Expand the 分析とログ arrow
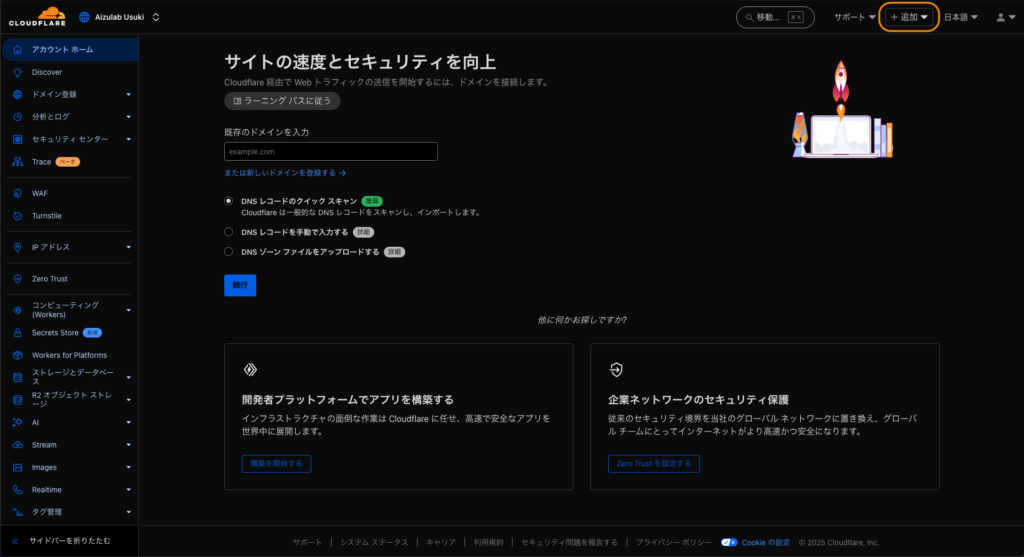The width and height of the screenshot is (1024, 557). pyautogui.click(x=129, y=117)
